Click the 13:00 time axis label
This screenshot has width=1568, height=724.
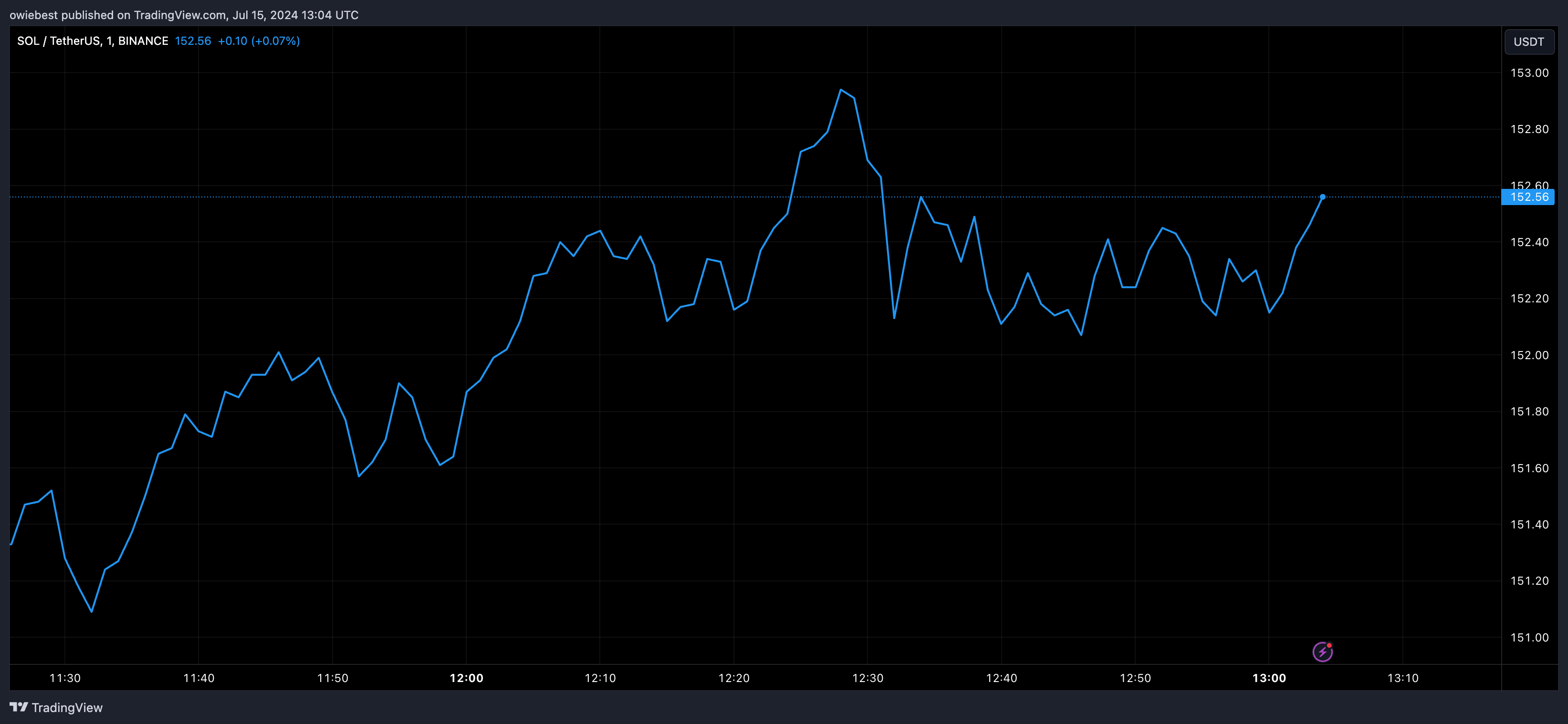click(x=1269, y=678)
